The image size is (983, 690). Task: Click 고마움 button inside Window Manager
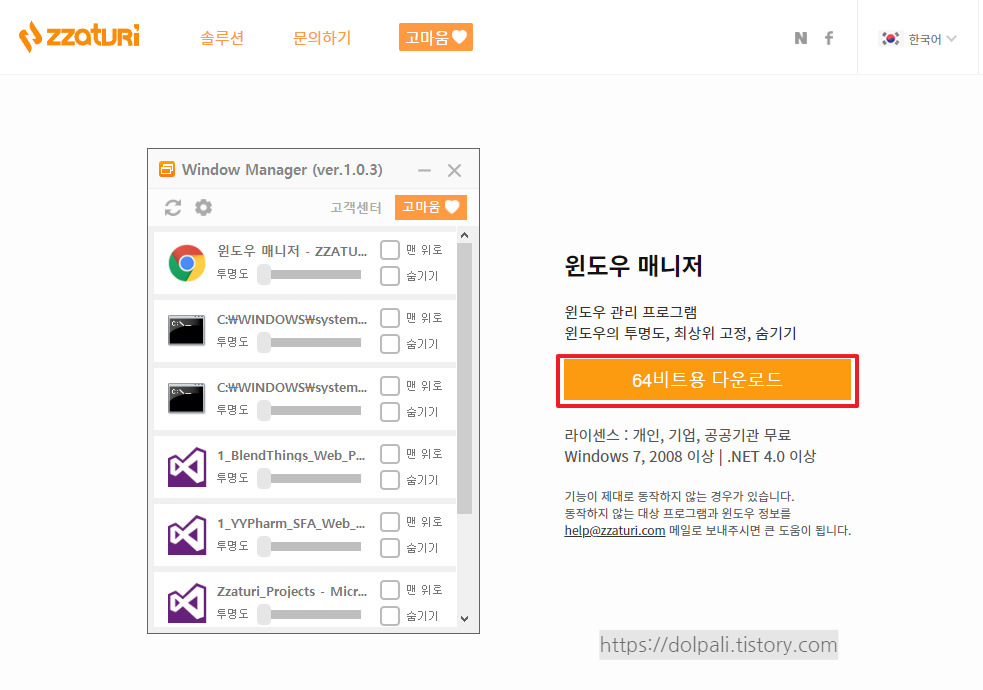[431, 207]
